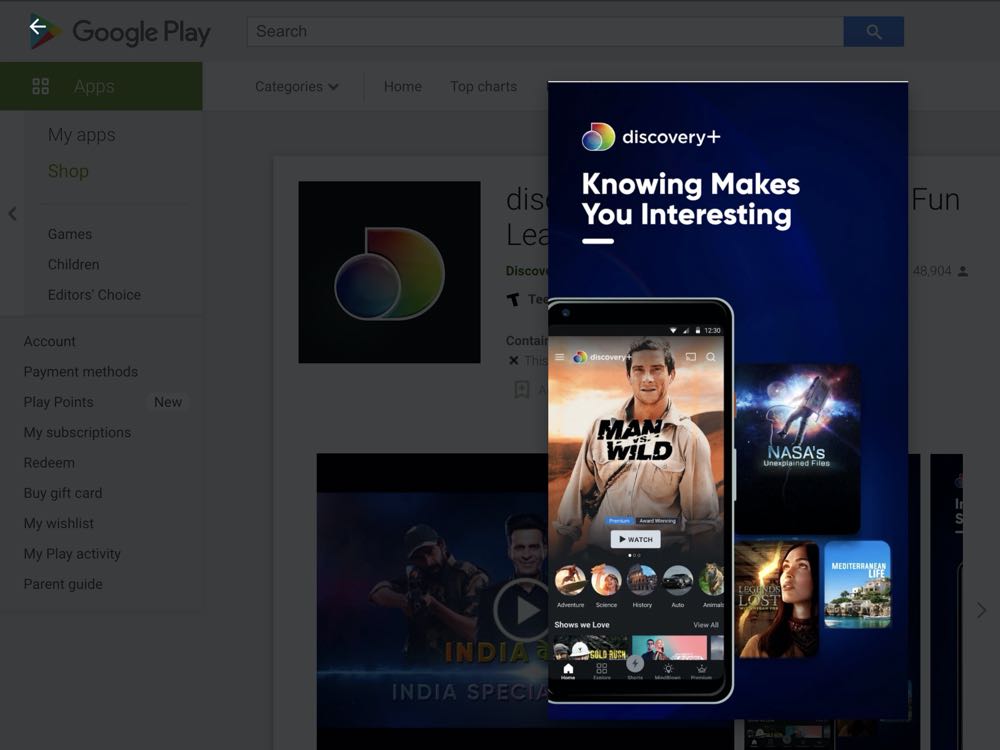Image resolution: width=1000 pixels, height=750 pixels.
Task: Open My wishlist link
Action: (x=59, y=523)
